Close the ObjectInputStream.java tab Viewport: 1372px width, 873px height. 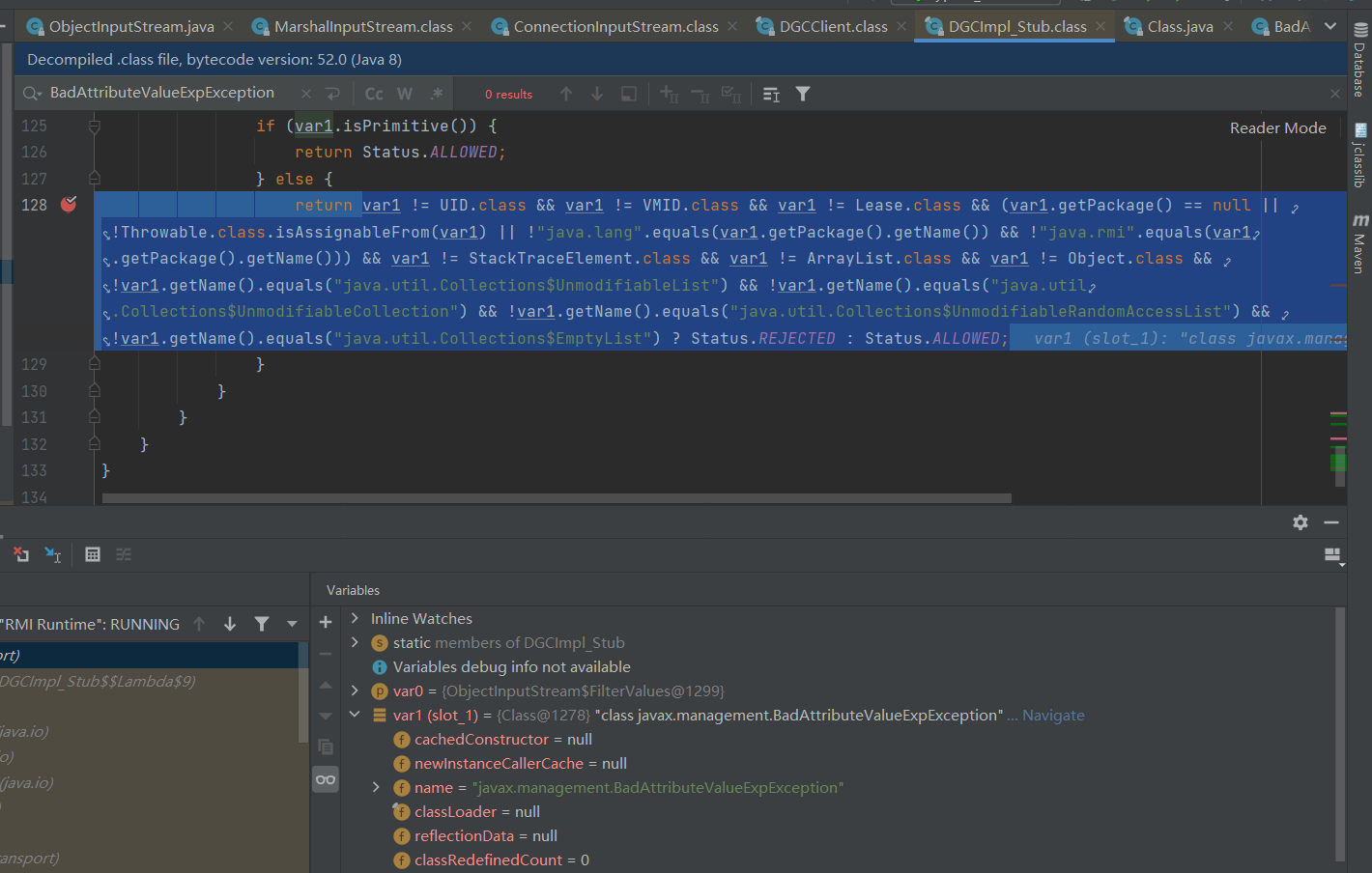(x=228, y=26)
